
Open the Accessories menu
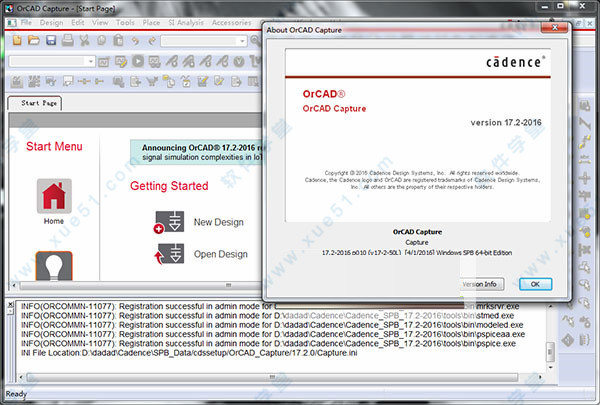(x=232, y=23)
